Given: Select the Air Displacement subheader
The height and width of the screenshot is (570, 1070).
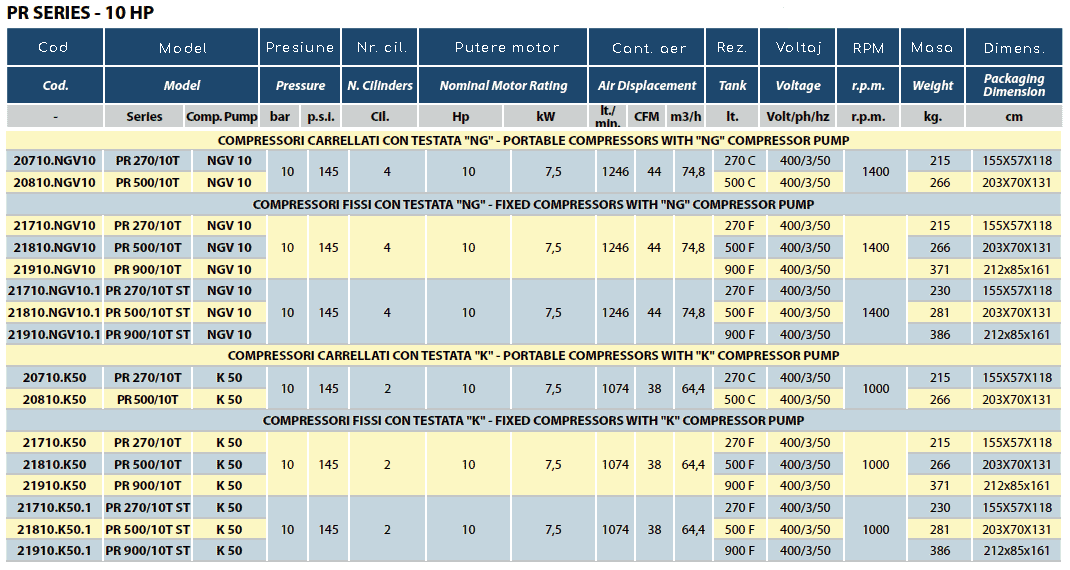Looking at the screenshot, I should (x=647, y=85).
